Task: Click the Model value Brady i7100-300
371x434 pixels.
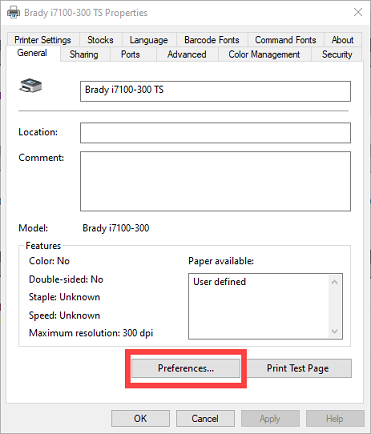Action: [x=116, y=228]
